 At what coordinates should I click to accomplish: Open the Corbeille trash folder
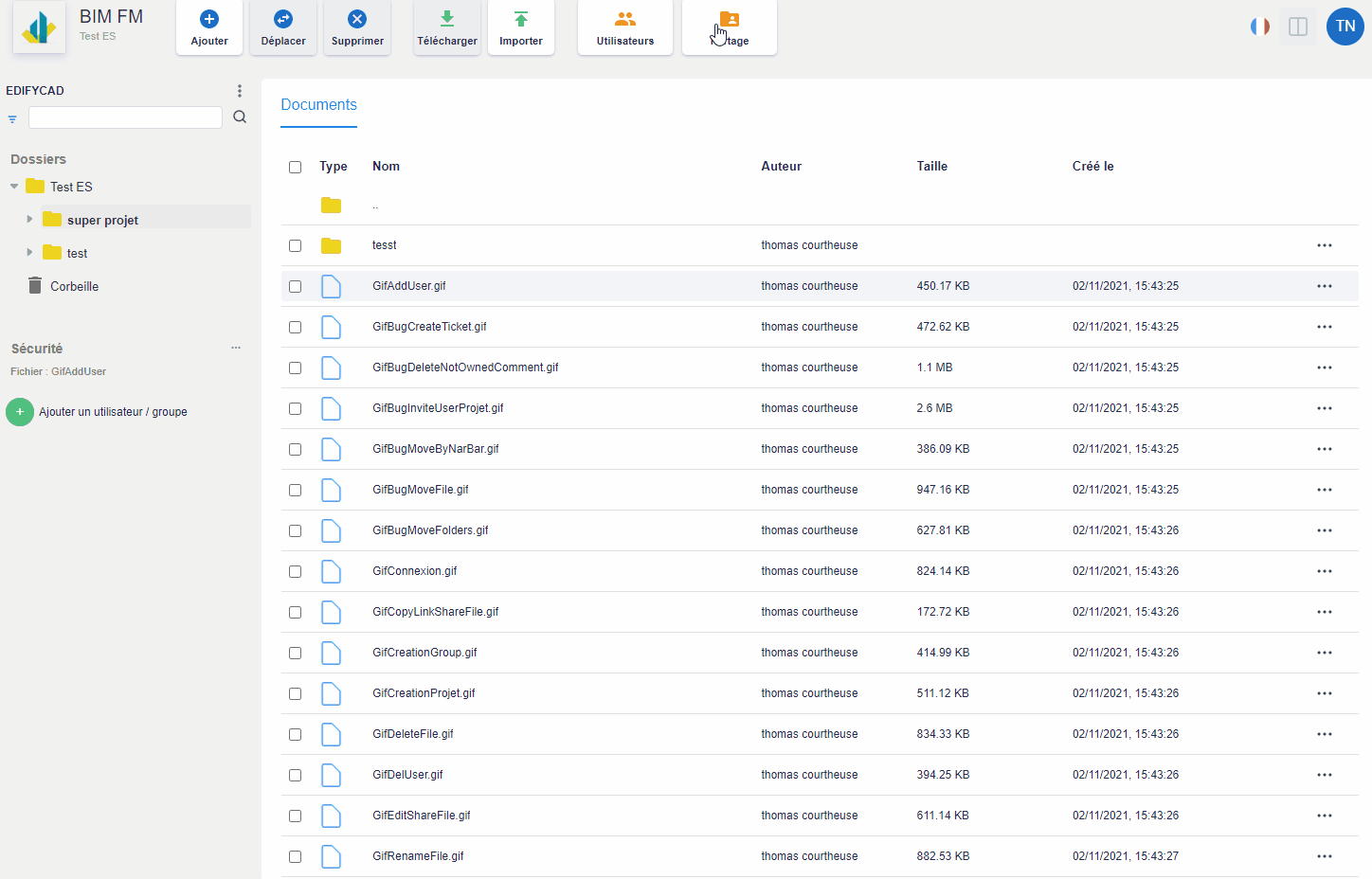point(74,286)
